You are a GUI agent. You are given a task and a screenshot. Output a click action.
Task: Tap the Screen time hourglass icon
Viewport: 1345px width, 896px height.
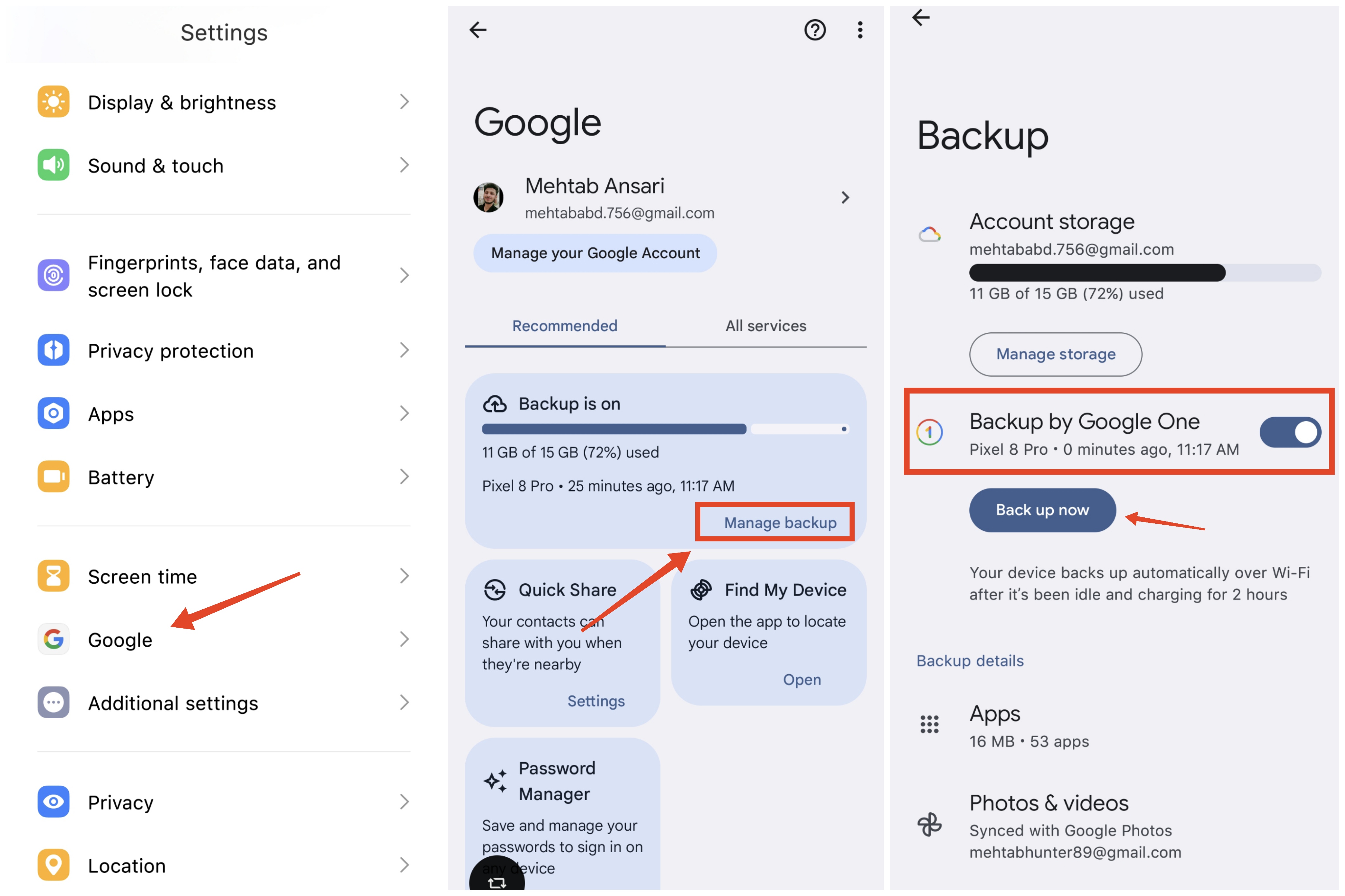[x=53, y=576]
